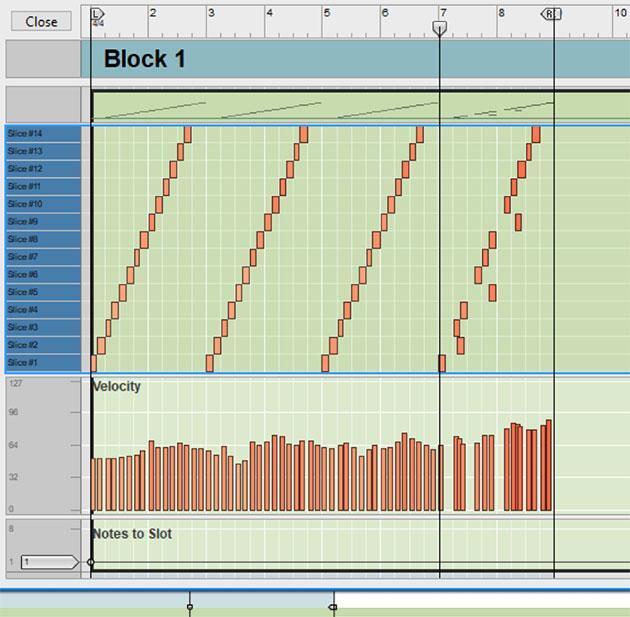Select the right loop locator R marker
Image resolution: width=630 pixels, height=617 pixels.
(x=551, y=14)
